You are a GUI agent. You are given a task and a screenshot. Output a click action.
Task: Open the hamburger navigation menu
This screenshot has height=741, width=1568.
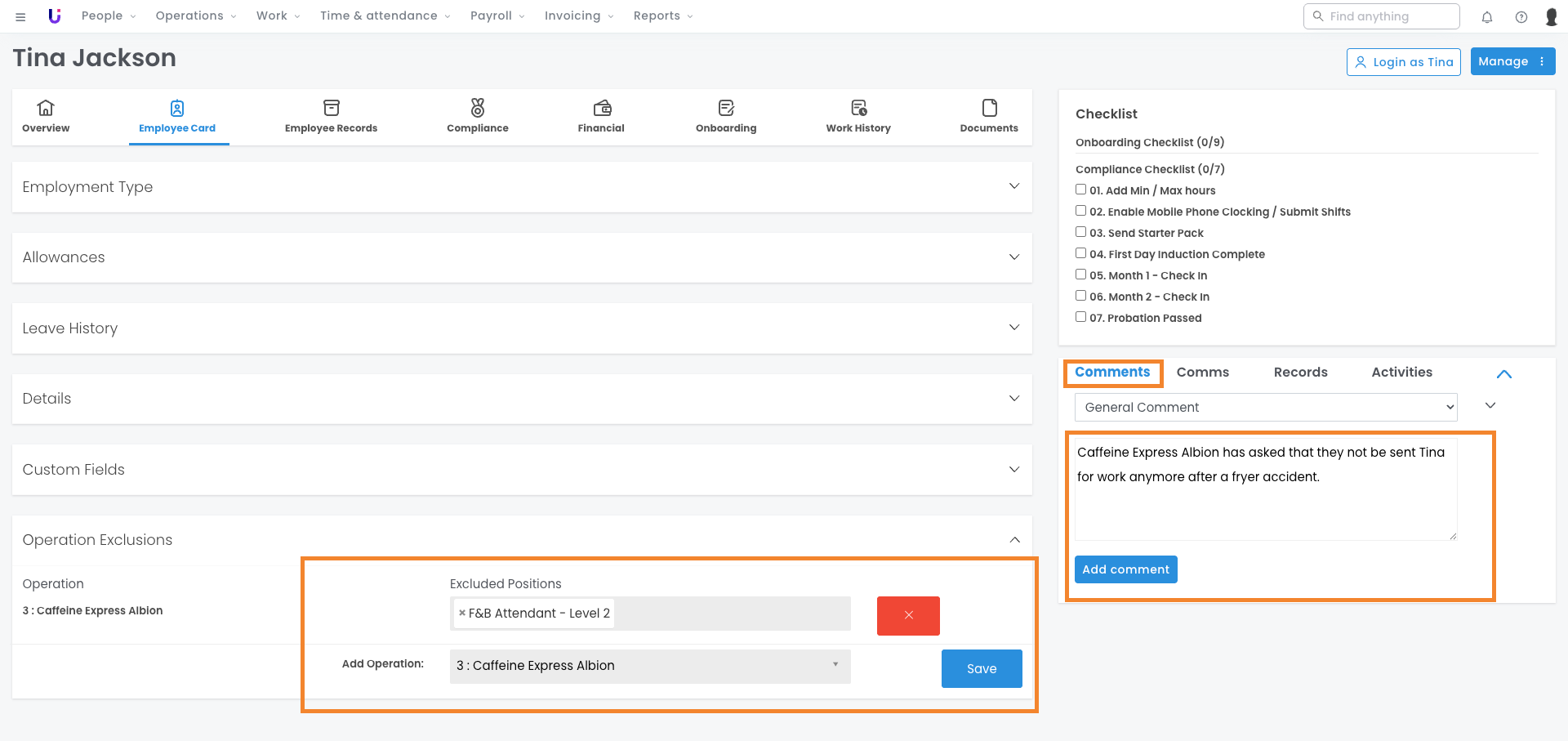coord(20,16)
